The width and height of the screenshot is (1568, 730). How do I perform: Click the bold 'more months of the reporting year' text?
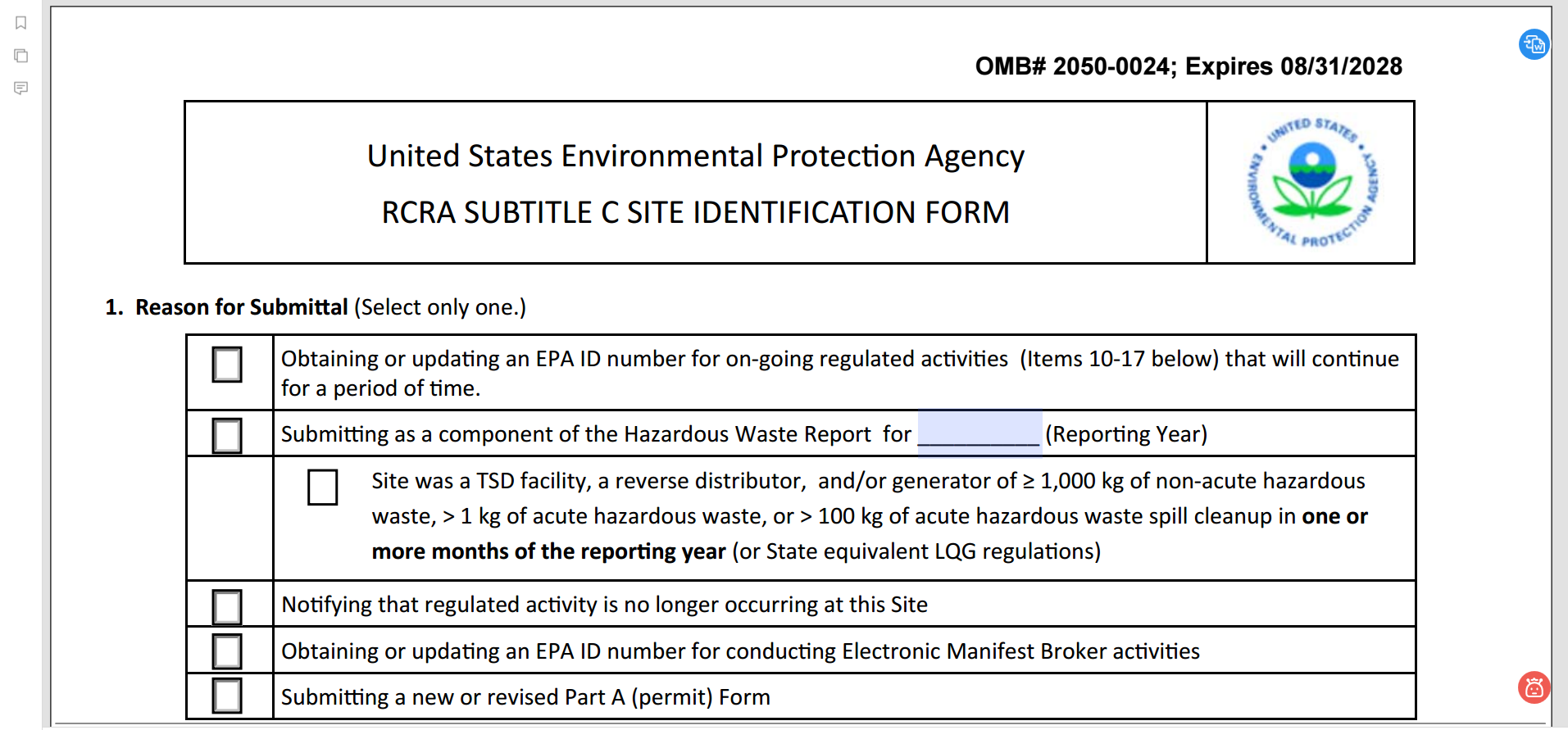[x=548, y=551]
